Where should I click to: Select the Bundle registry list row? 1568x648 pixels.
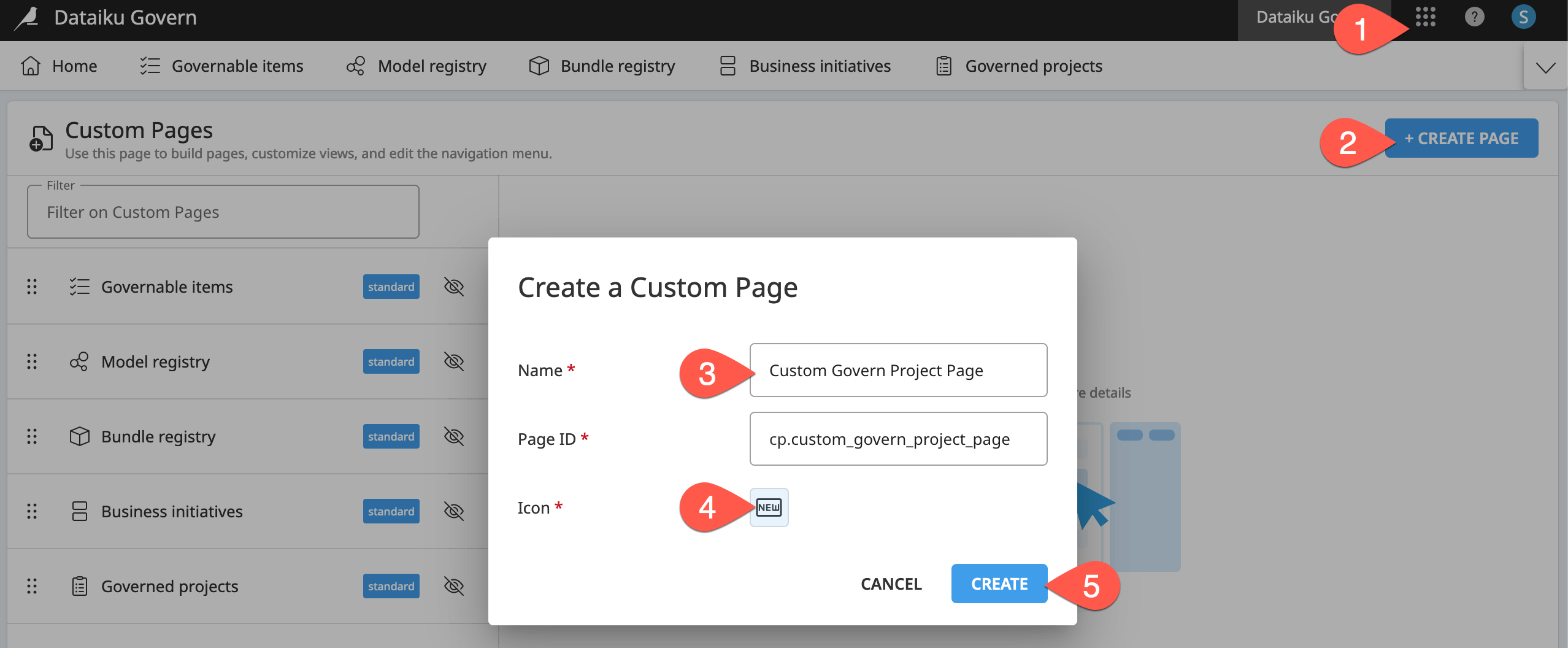[248, 436]
